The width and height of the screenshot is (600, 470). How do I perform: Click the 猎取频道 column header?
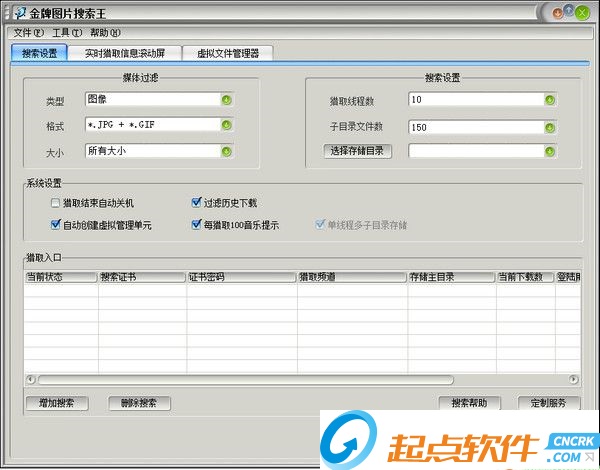pos(352,277)
